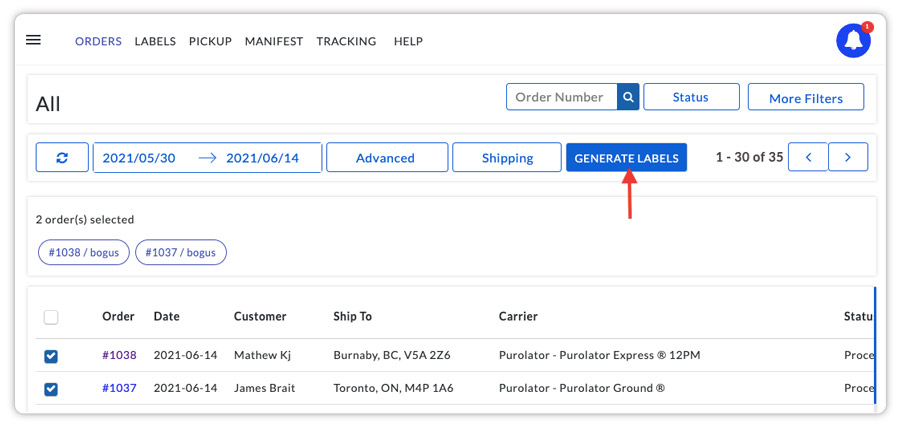Focus the Order Number search field

(561, 97)
